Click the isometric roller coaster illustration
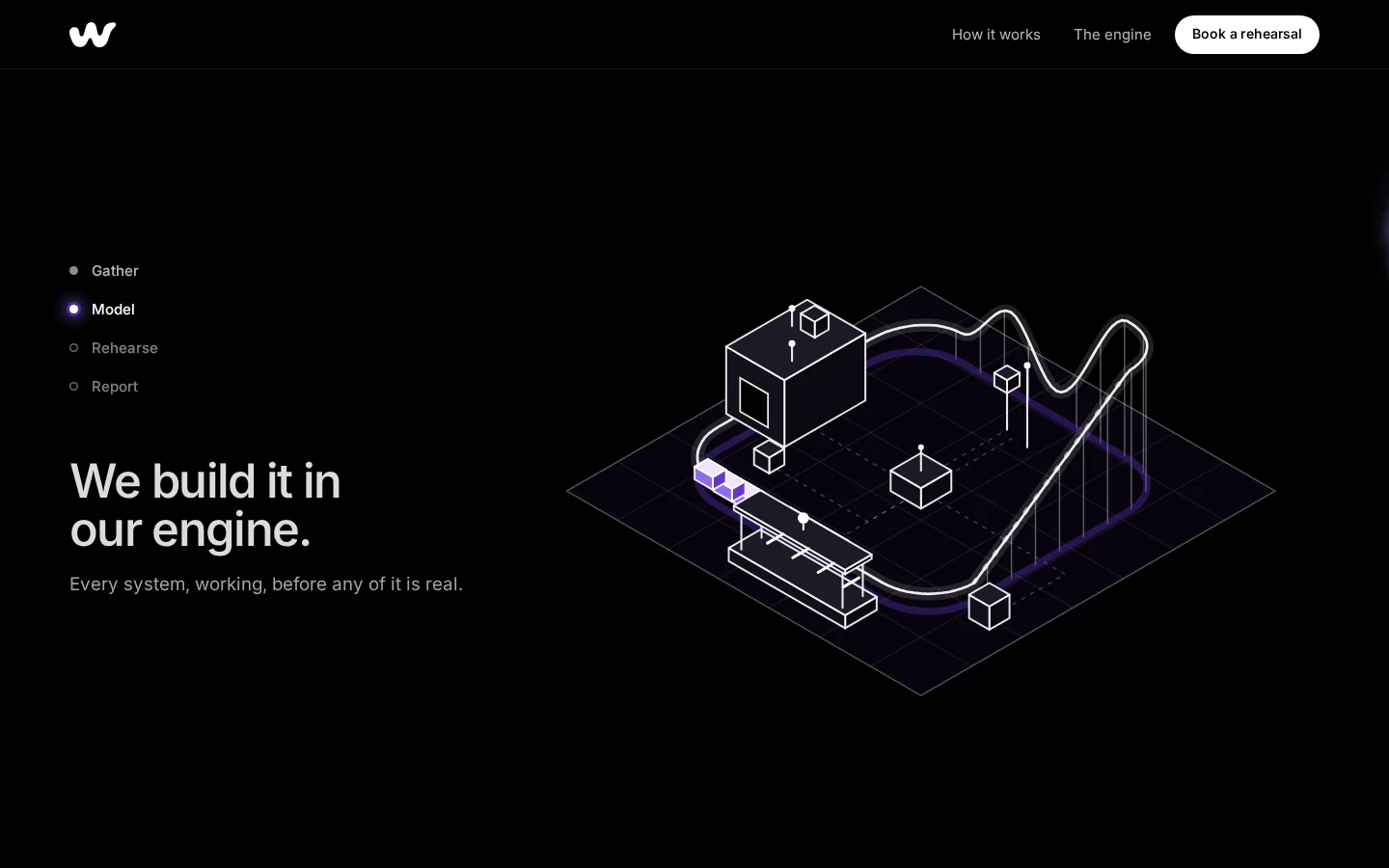Screen dimensions: 1389x868 tap(921, 490)
